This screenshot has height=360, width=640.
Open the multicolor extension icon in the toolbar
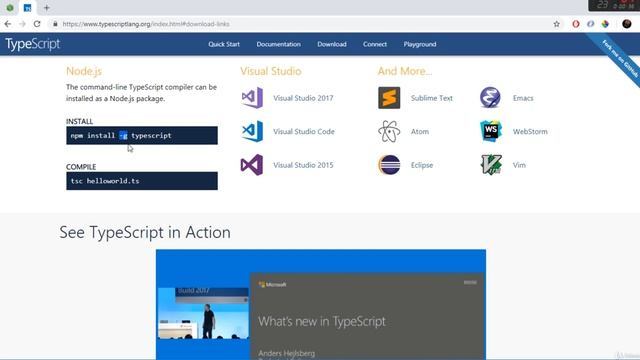605,24
